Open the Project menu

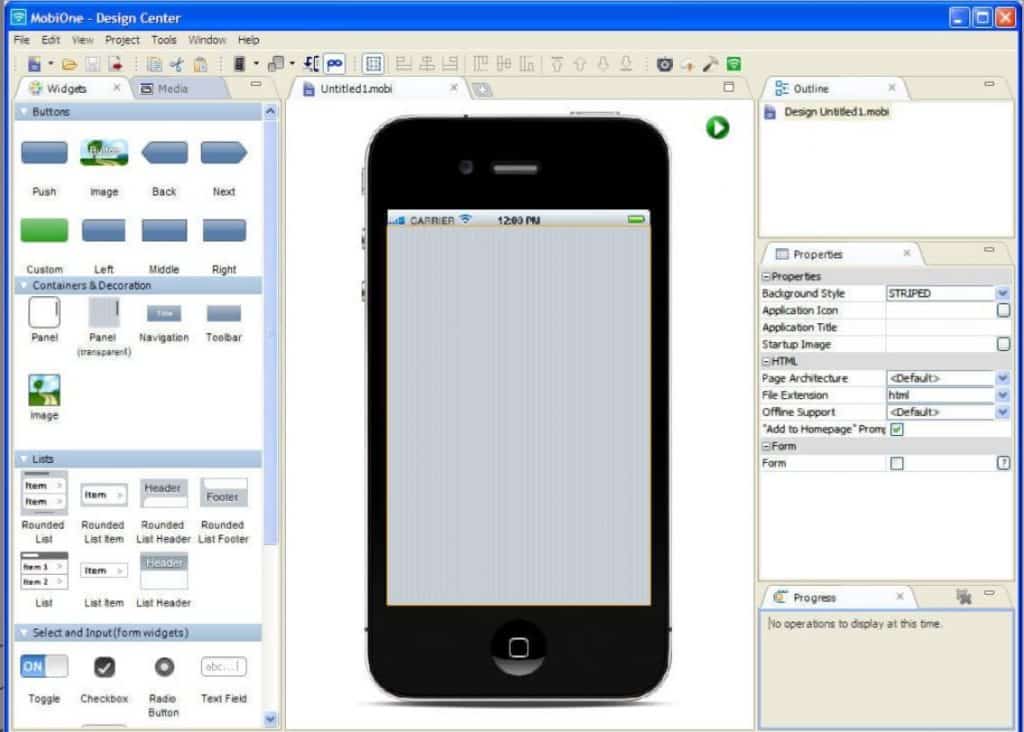(122, 40)
